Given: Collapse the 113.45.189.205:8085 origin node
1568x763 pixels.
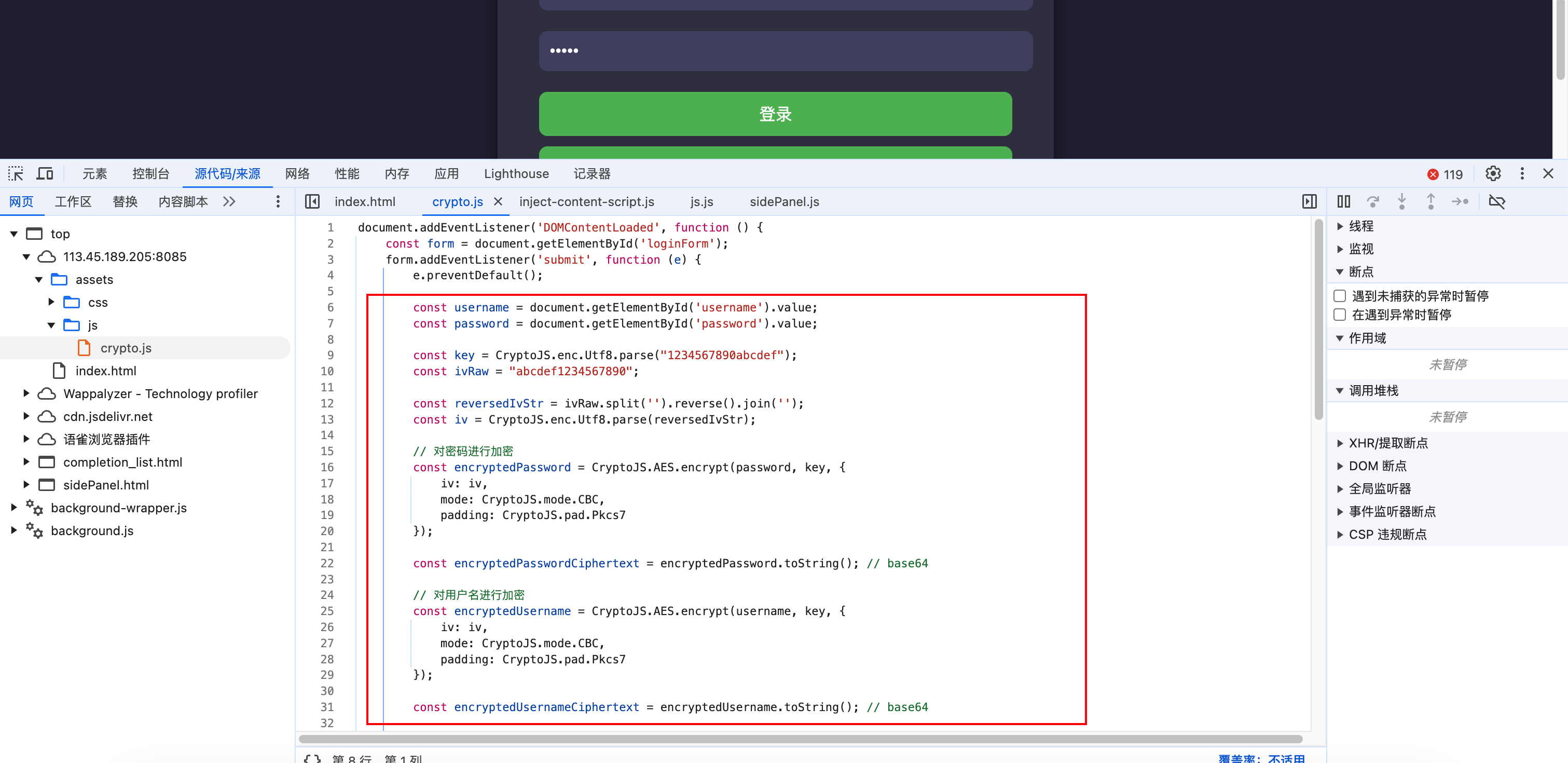Looking at the screenshot, I should coord(26,257).
